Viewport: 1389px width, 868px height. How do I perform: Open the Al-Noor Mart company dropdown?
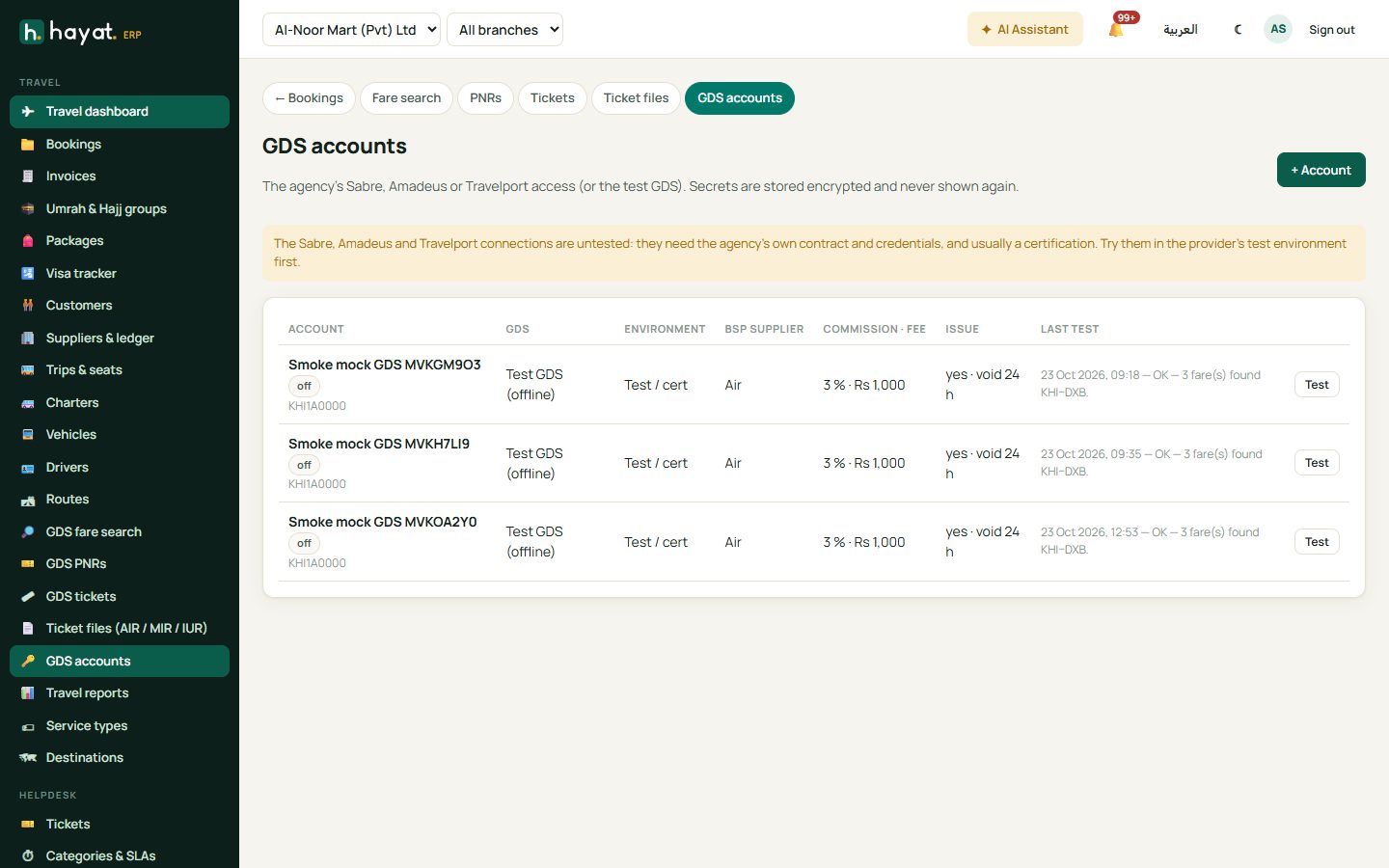pos(351,30)
